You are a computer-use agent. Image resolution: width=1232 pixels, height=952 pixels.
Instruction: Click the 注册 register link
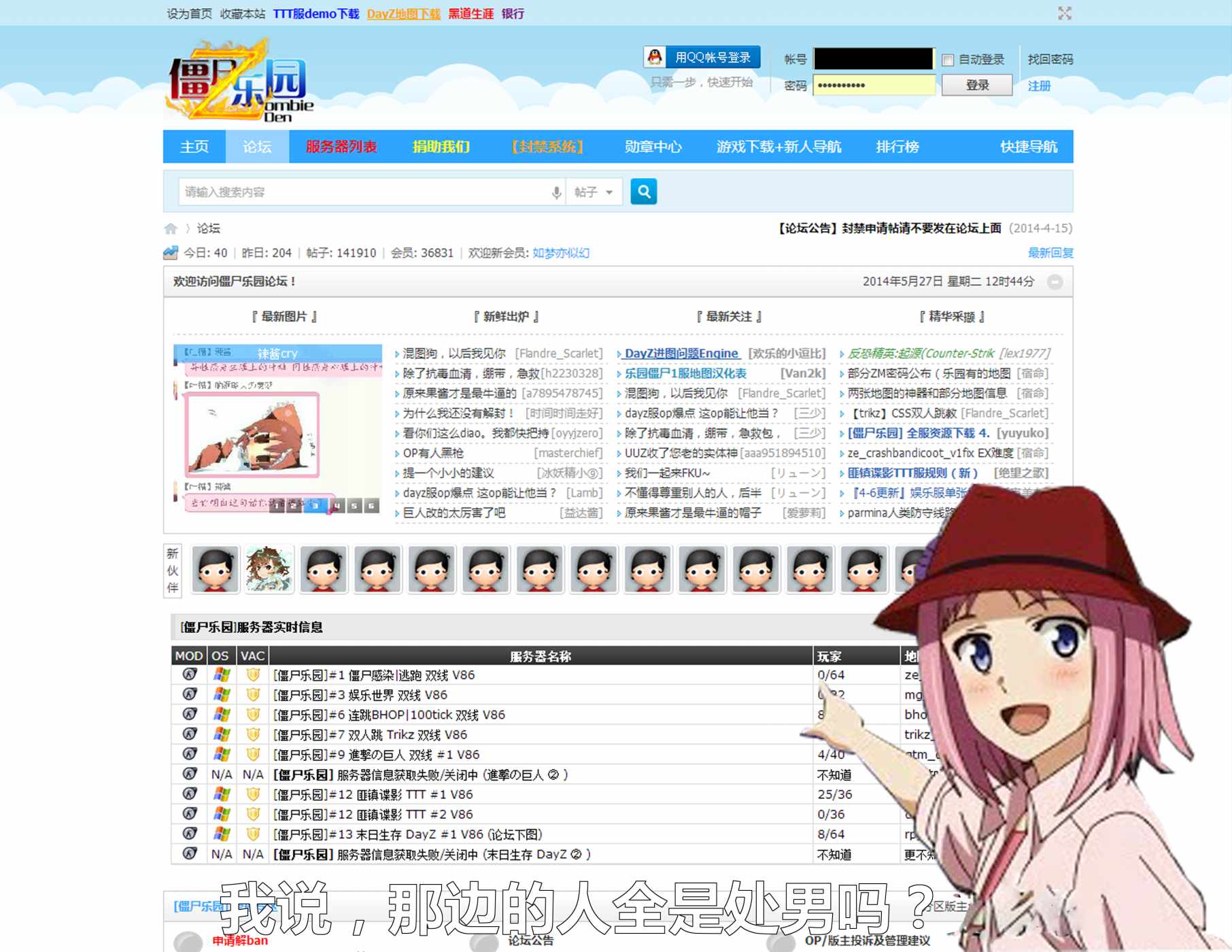pyautogui.click(x=1039, y=86)
